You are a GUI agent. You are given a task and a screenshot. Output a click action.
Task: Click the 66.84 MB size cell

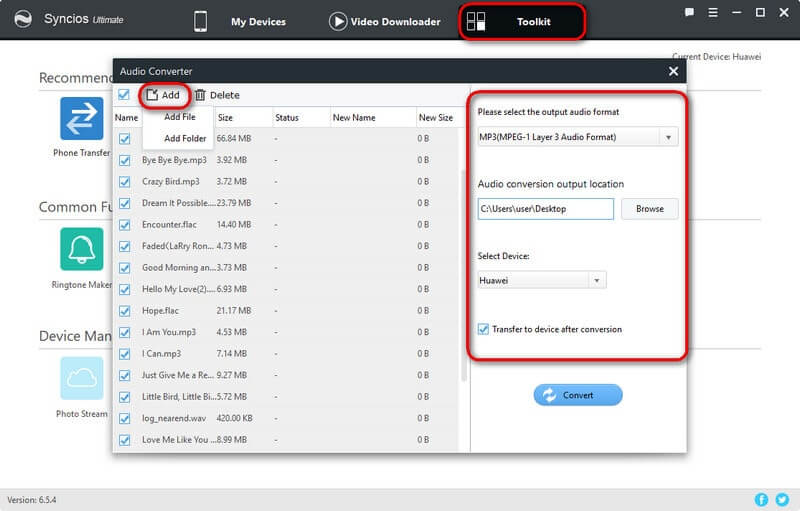tap(234, 138)
